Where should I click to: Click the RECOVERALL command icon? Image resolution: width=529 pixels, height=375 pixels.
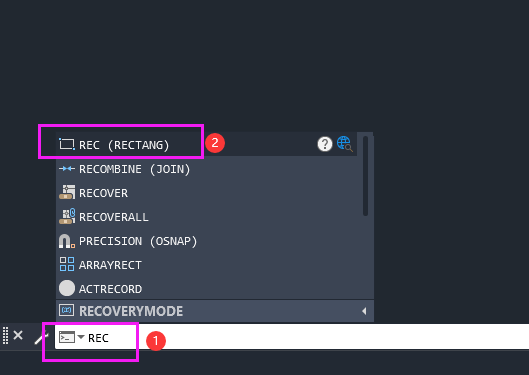pyautogui.click(x=67, y=216)
